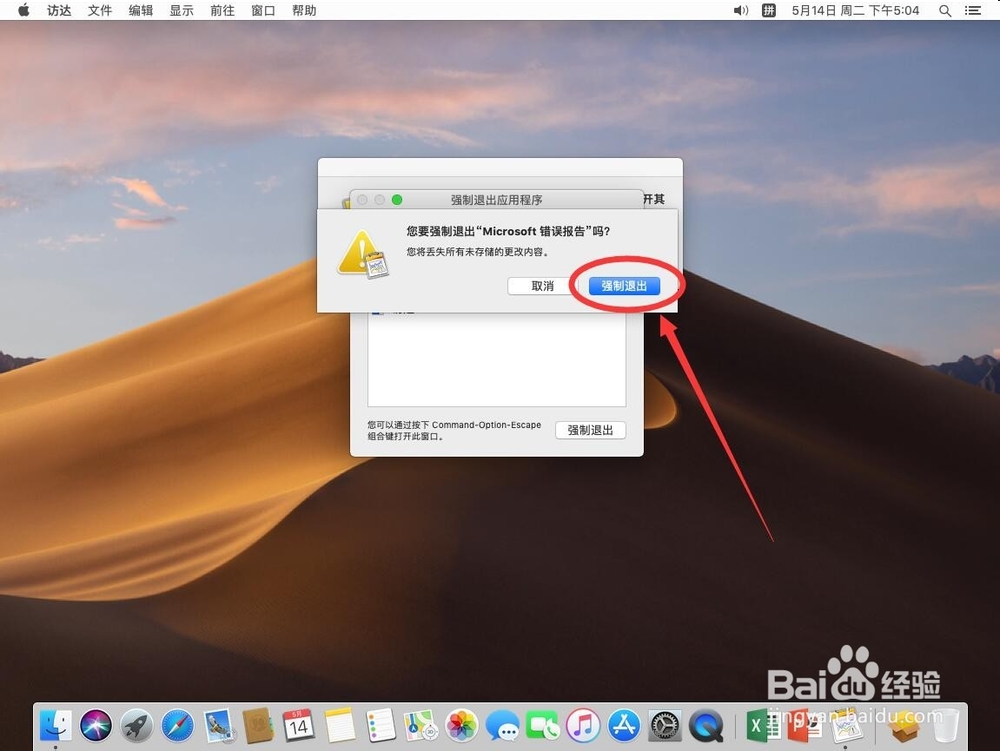The image size is (1000, 751).
Task: Open the 文件 menu
Action: point(100,10)
